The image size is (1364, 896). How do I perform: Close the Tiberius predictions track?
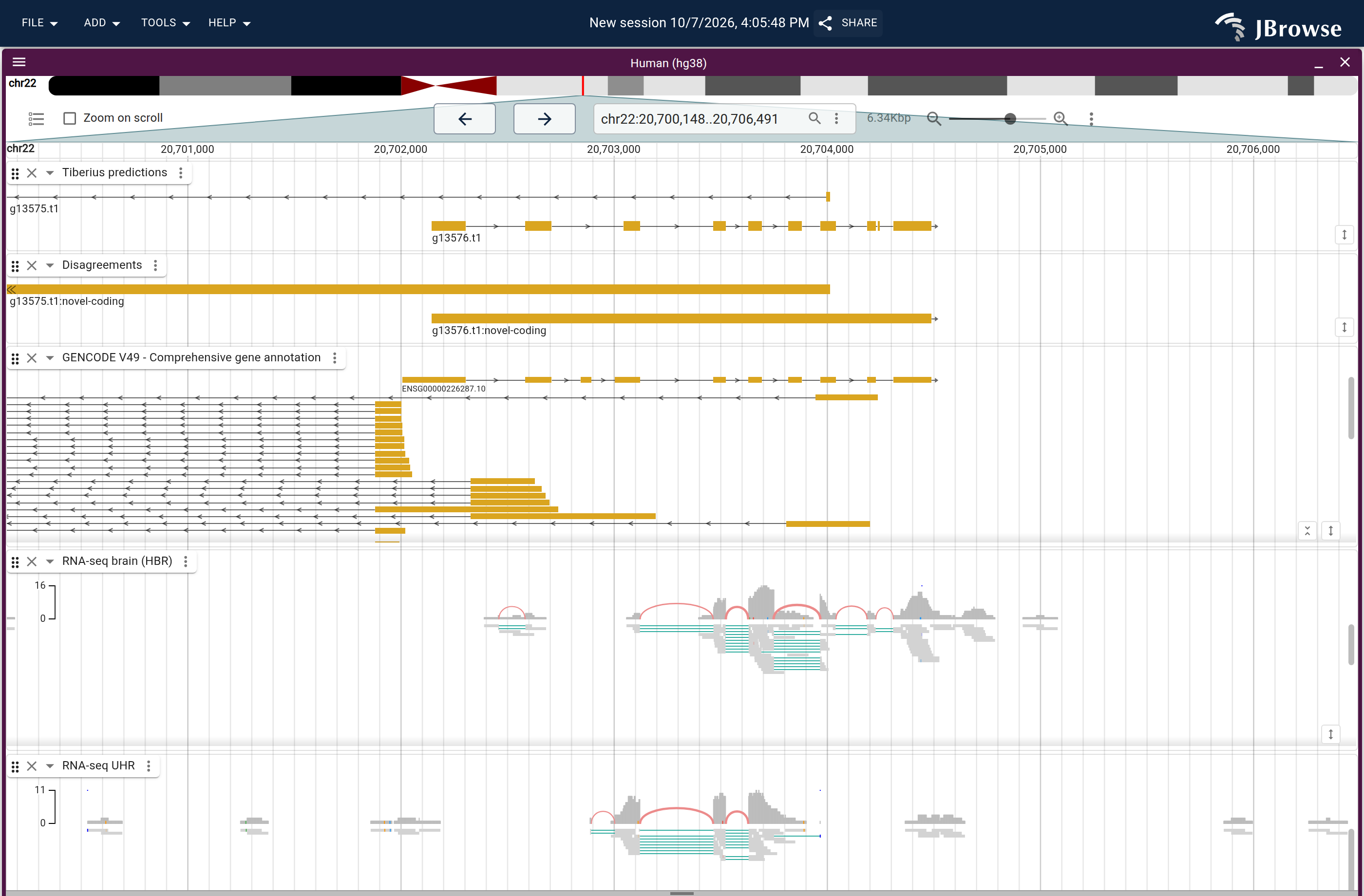[x=32, y=173]
